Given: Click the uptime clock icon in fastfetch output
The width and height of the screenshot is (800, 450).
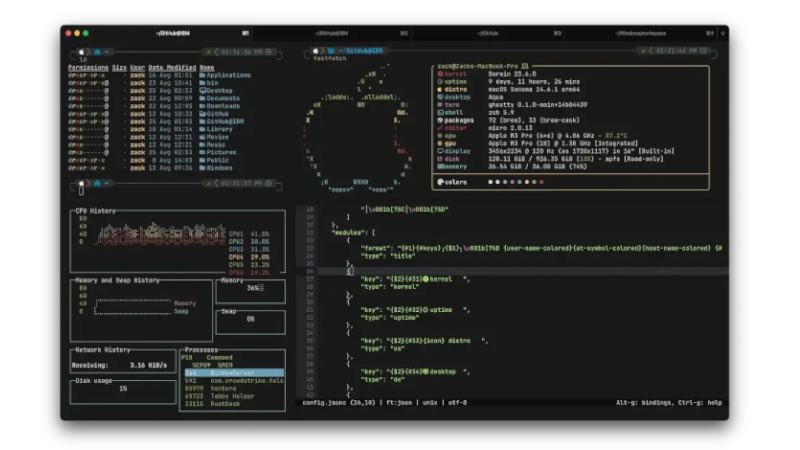Looking at the screenshot, I should pyautogui.click(x=440, y=82).
